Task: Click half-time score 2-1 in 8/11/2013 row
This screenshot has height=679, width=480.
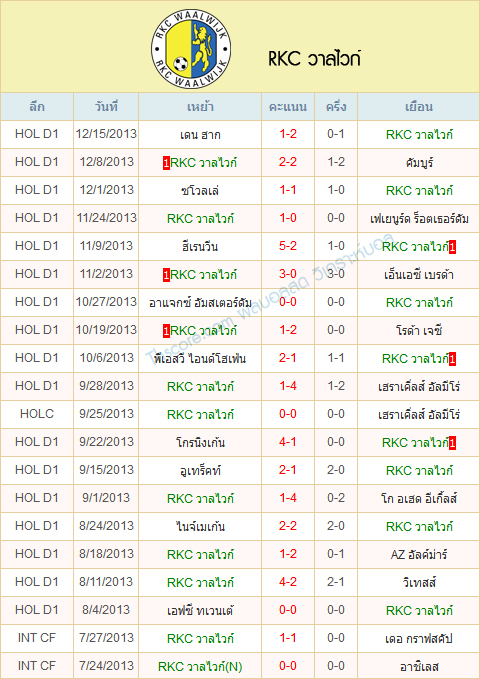Action: [336, 582]
